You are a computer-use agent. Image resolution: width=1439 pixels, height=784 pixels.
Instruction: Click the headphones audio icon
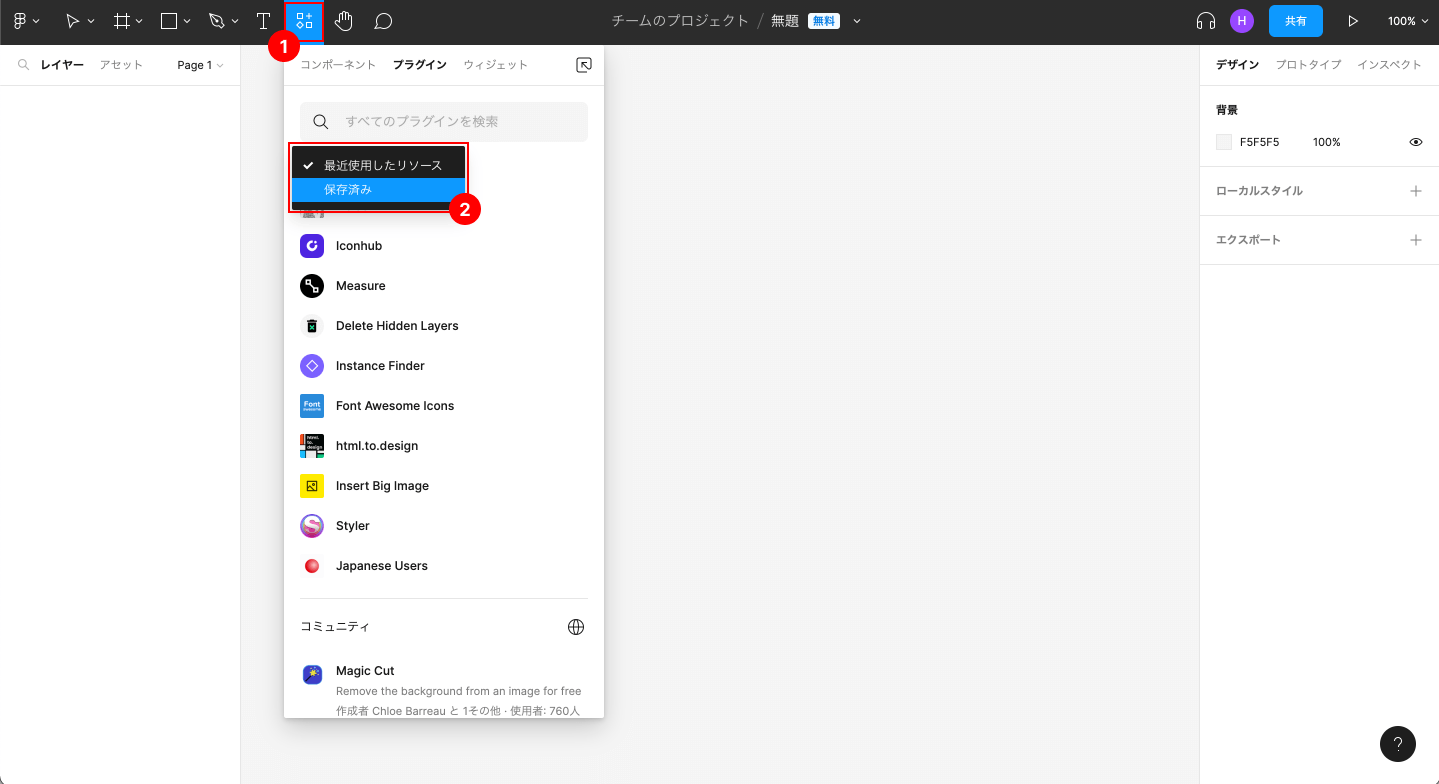[x=1206, y=21]
